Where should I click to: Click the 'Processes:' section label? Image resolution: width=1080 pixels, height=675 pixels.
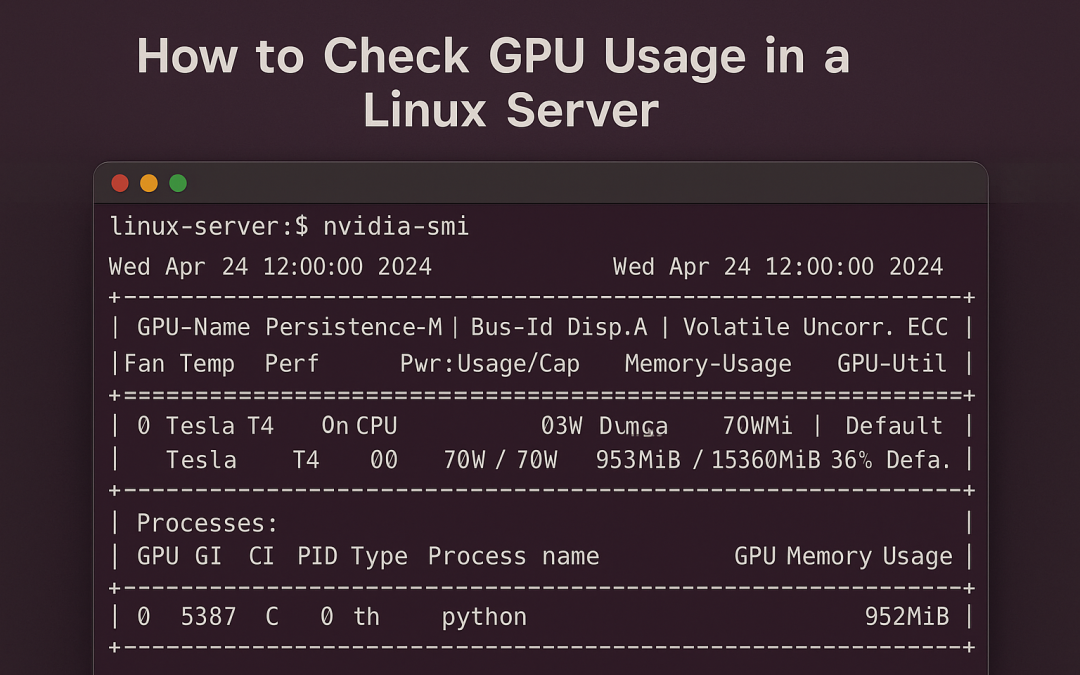207,523
